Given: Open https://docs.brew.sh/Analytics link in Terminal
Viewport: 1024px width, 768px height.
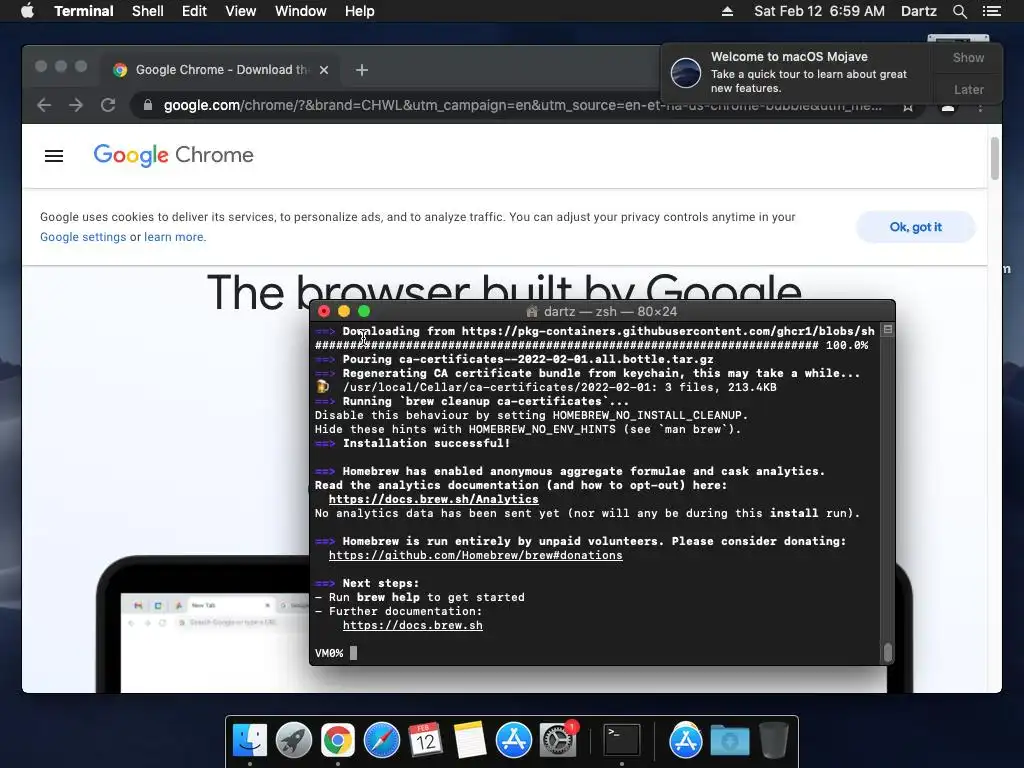Looking at the screenshot, I should (434, 499).
